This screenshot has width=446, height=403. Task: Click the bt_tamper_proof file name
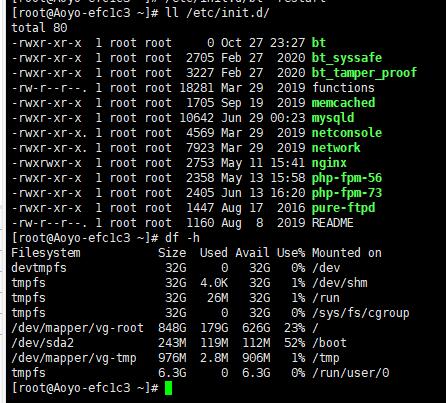[364, 73]
